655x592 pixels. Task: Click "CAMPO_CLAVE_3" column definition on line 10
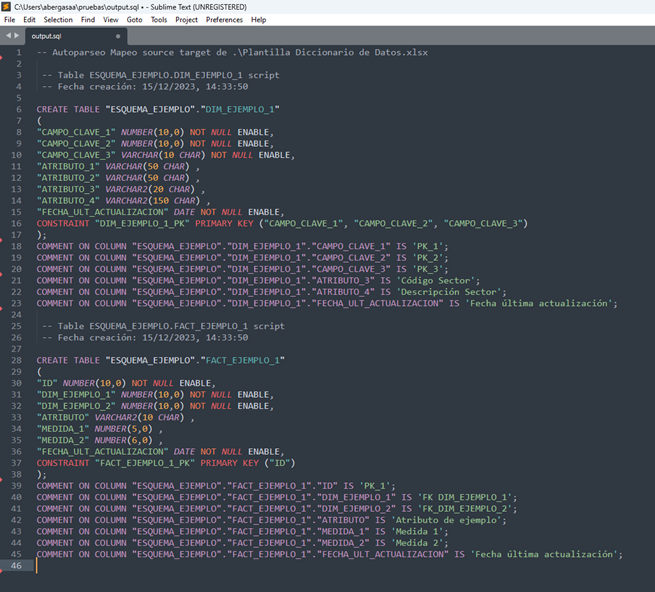click(x=166, y=155)
